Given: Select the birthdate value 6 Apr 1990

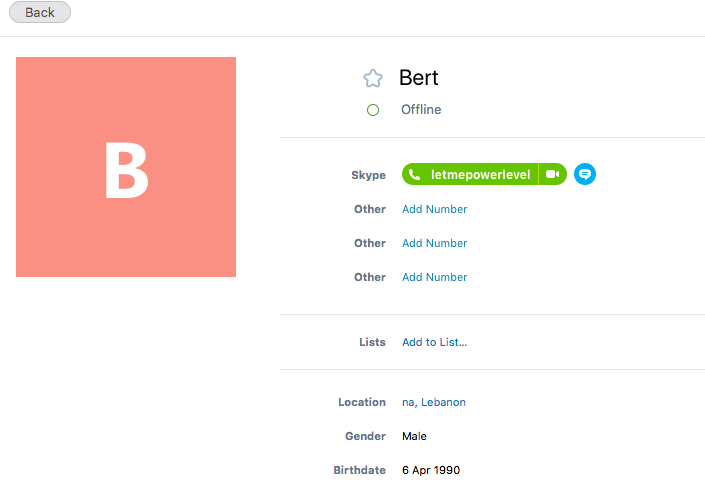Looking at the screenshot, I should [x=431, y=470].
